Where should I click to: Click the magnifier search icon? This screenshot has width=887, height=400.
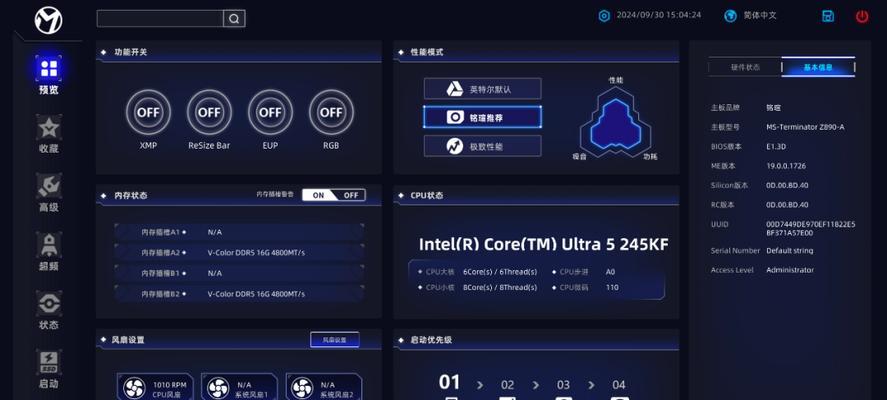(234, 19)
